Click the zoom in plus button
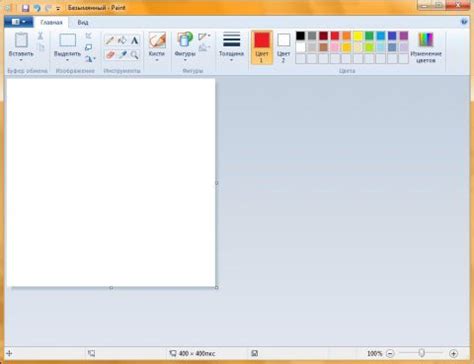474x364 pixels. click(x=453, y=353)
